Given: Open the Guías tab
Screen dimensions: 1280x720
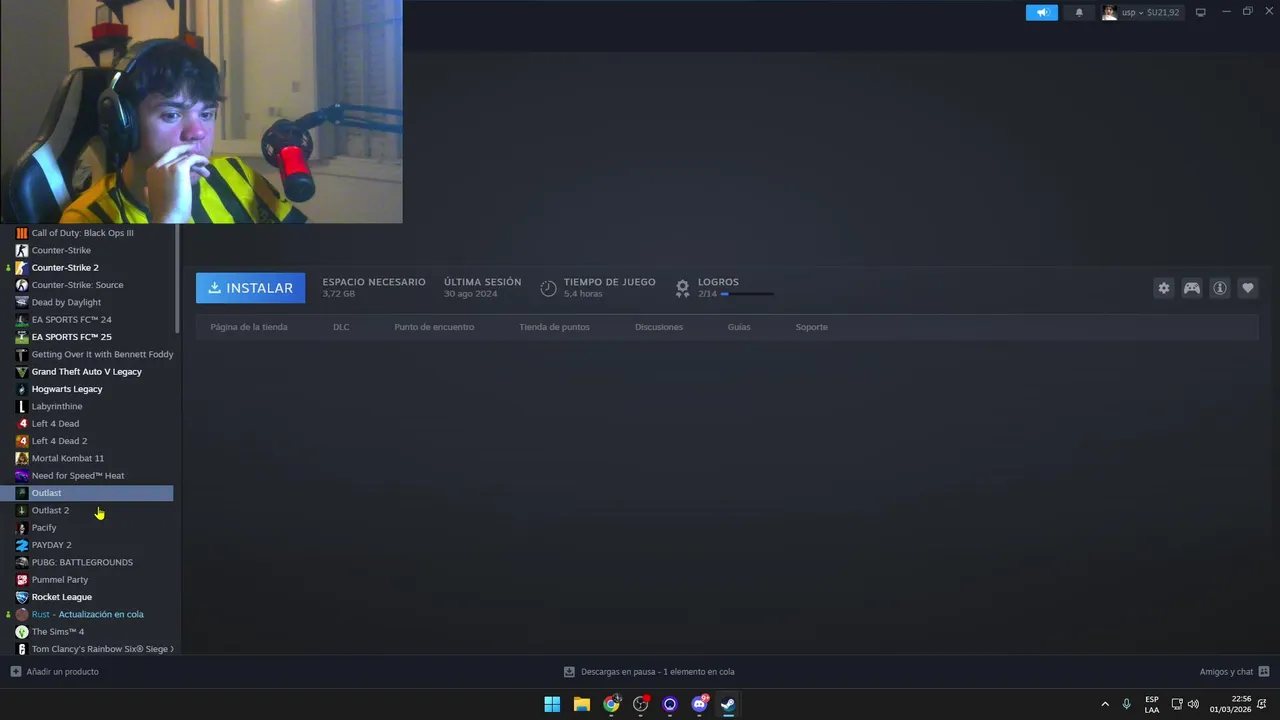Looking at the screenshot, I should [x=739, y=327].
